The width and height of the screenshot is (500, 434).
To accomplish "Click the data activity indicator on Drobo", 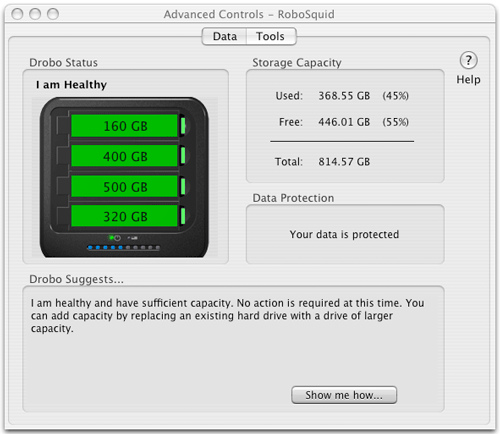I will click(x=132, y=238).
